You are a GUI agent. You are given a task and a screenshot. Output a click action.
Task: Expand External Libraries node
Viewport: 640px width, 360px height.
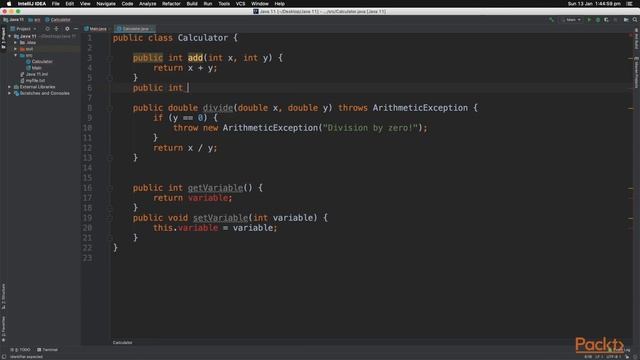click(10, 87)
